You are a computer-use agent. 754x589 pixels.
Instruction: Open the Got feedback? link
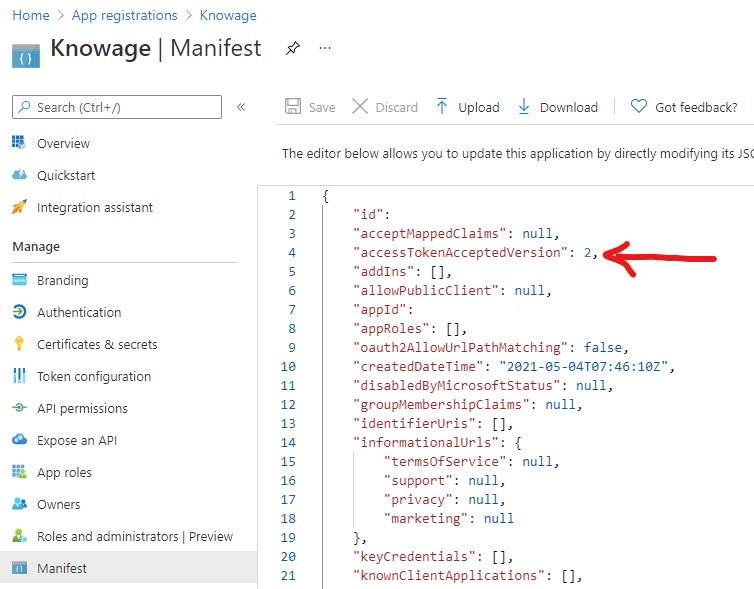click(x=696, y=107)
